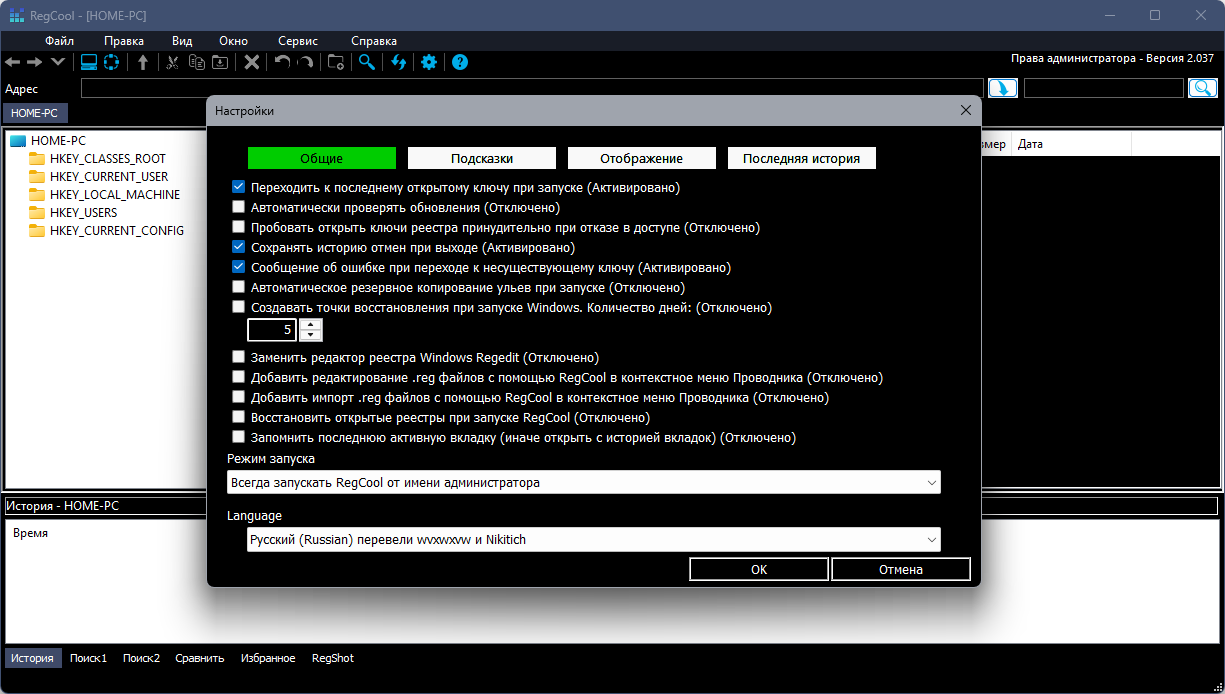
Task: Click the OK button in settings dialog
Action: pyautogui.click(x=758, y=569)
